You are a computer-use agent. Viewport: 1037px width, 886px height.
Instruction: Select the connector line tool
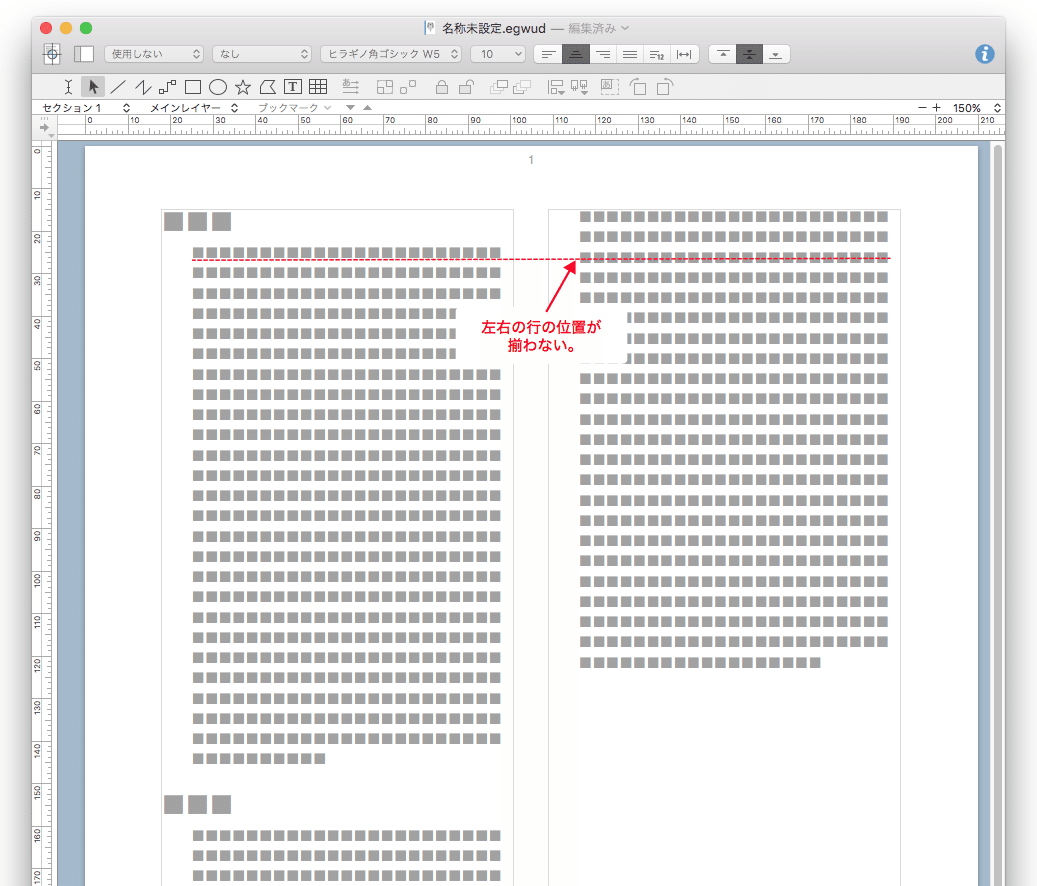point(167,87)
